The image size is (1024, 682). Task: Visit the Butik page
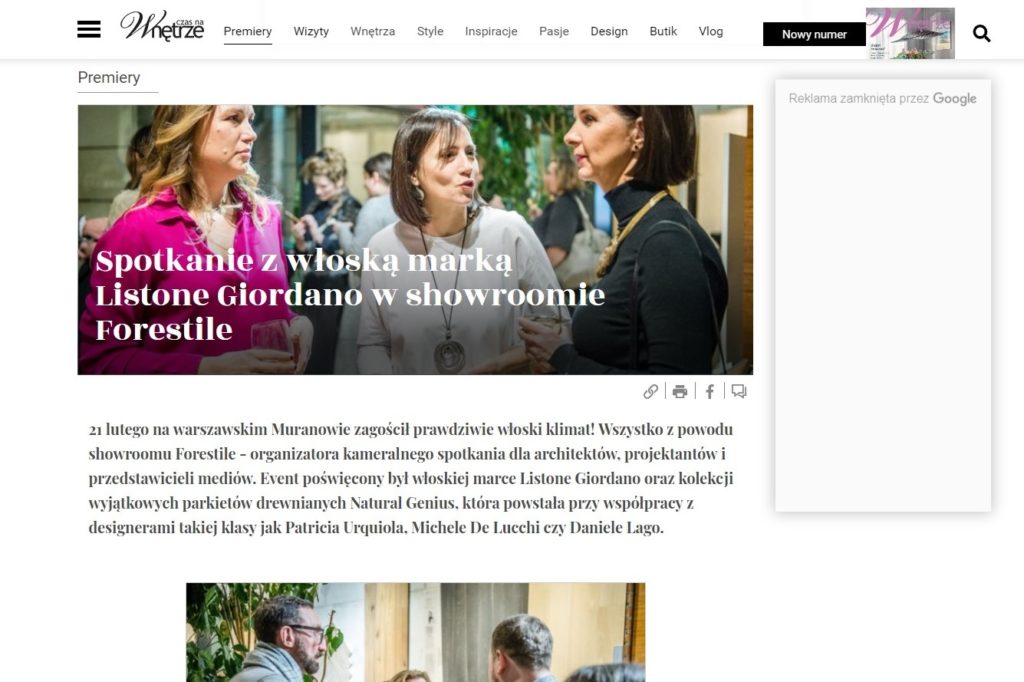[663, 31]
